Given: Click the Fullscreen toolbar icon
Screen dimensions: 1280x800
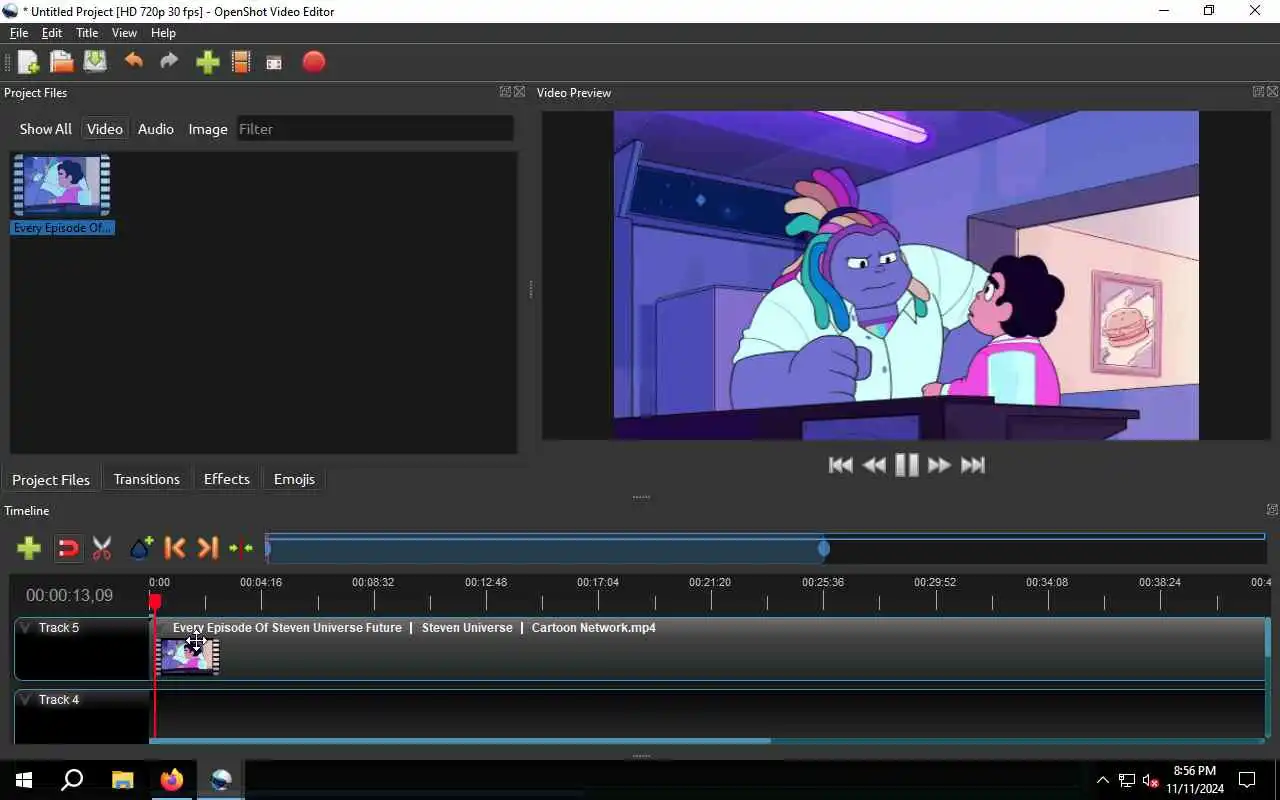Looking at the screenshot, I should [274, 63].
